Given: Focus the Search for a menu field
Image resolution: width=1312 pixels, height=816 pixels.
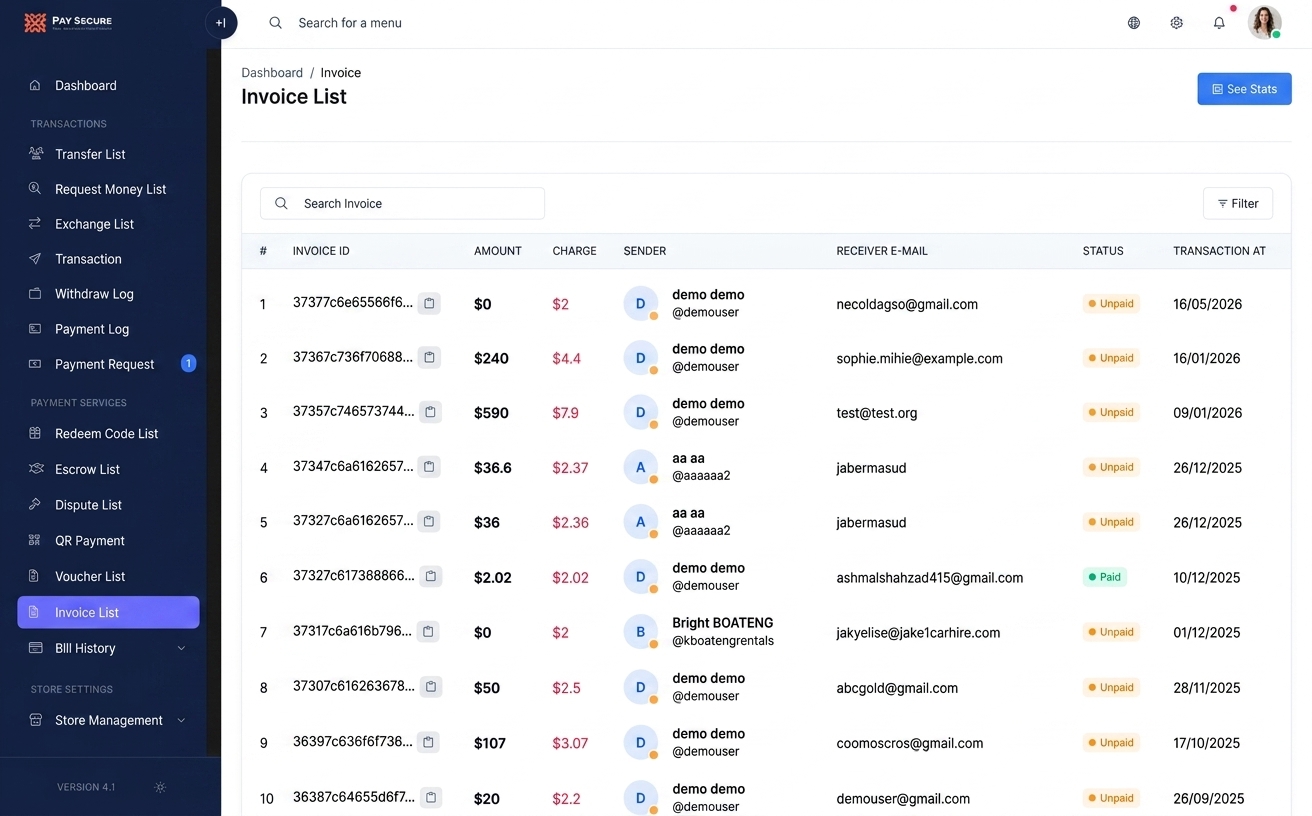Looking at the screenshot, I should coord(350,23).
